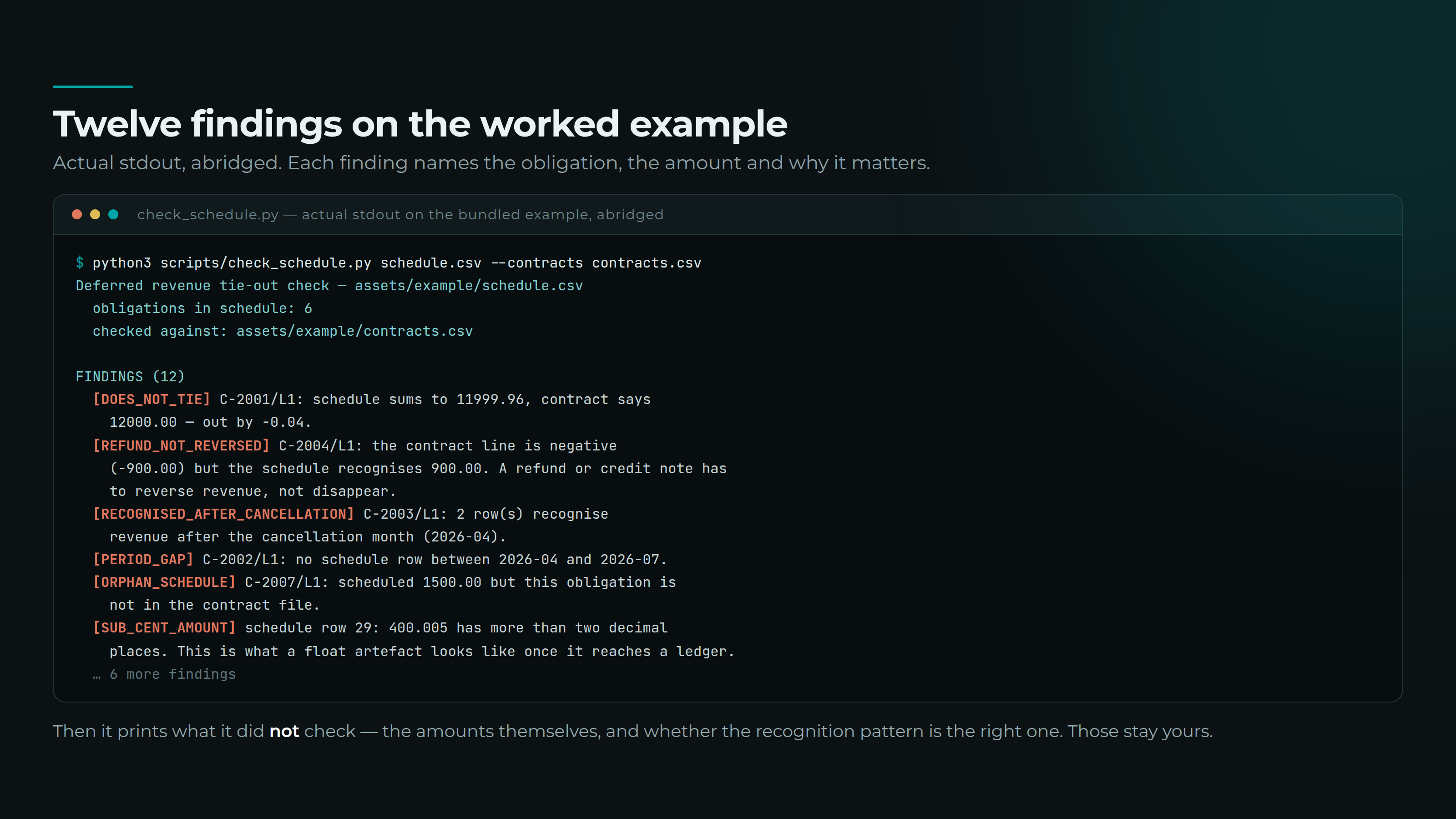1456x819 pixels.
Task: Click the terminal title 'check_schedule.py — actual stdout'
Action: [x=400, y=215]
